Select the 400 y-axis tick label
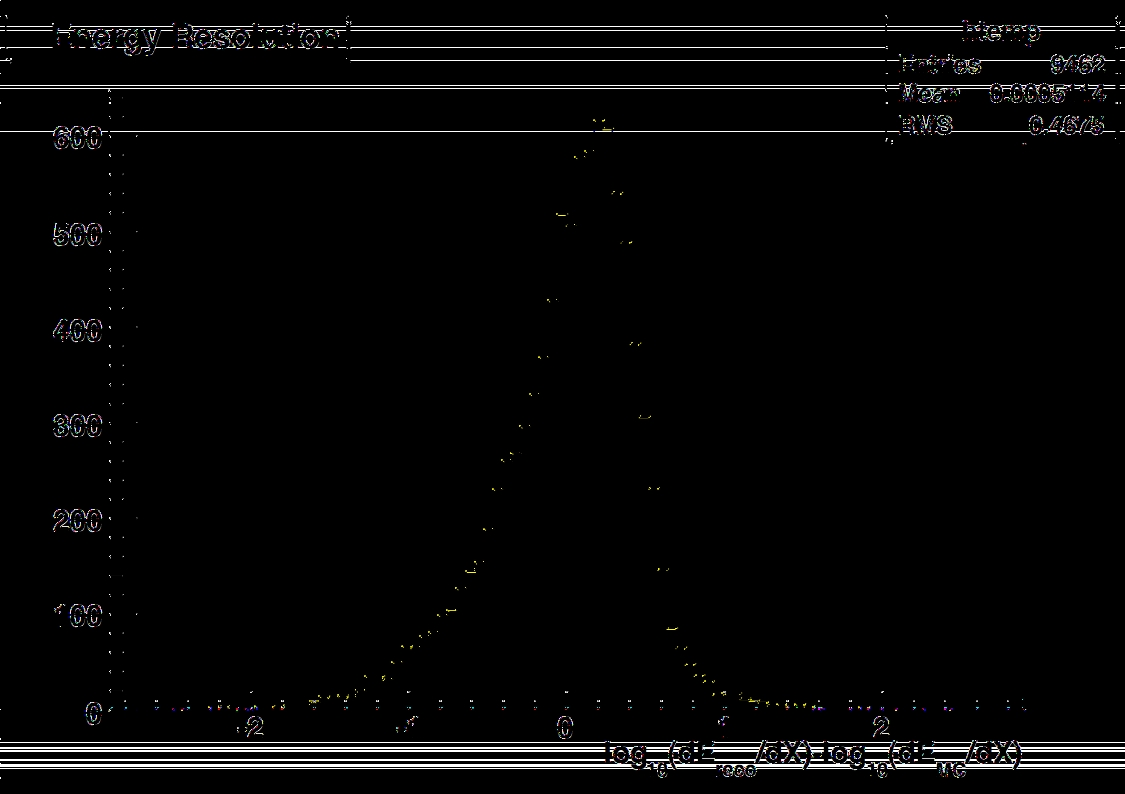The height and width of the screenshot is (794, 1125). coord(76,331)
